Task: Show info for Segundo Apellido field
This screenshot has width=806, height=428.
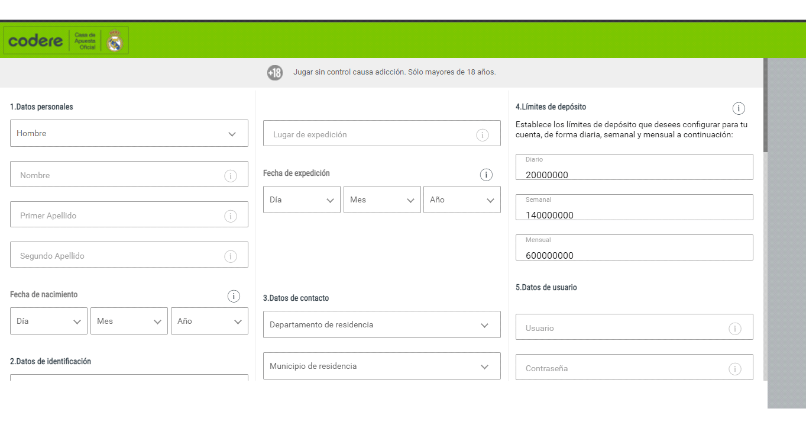Action: (231, 256)
